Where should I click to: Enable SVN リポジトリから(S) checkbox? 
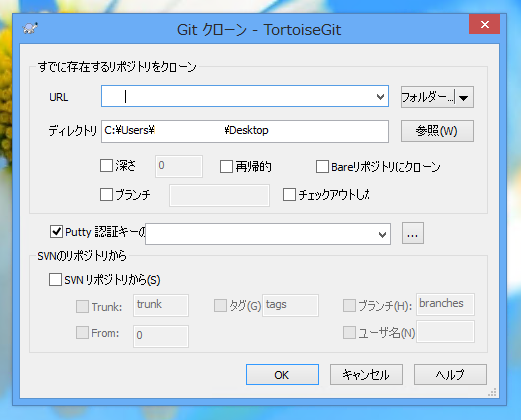click(x=55, y=280)
